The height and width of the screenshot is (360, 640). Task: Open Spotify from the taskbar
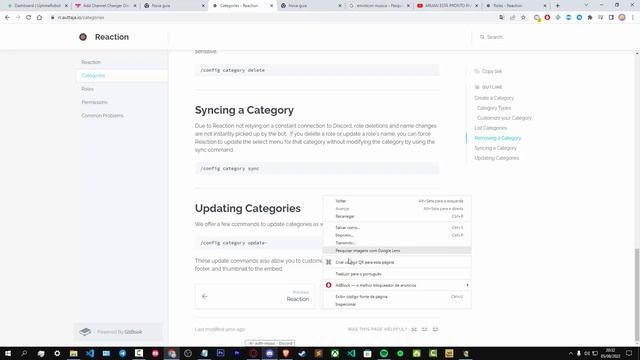[x=384, y=353]
